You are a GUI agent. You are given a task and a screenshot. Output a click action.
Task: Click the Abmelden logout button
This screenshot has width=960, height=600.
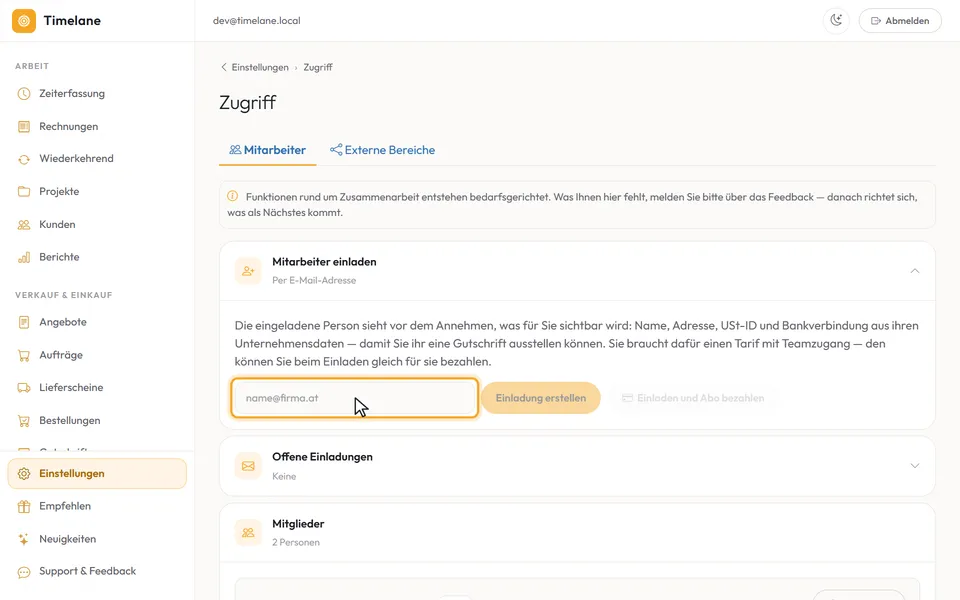tap(900, 21)
